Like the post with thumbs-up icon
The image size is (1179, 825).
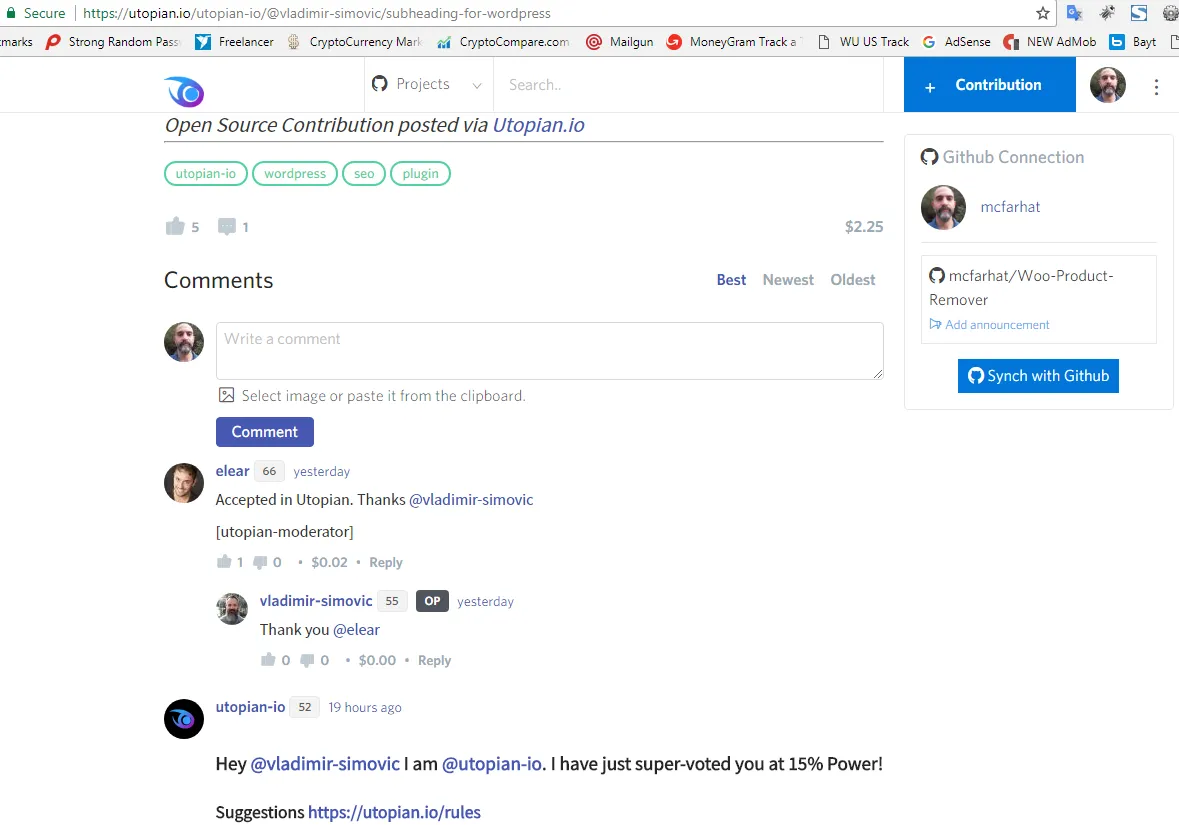point(175,226)
